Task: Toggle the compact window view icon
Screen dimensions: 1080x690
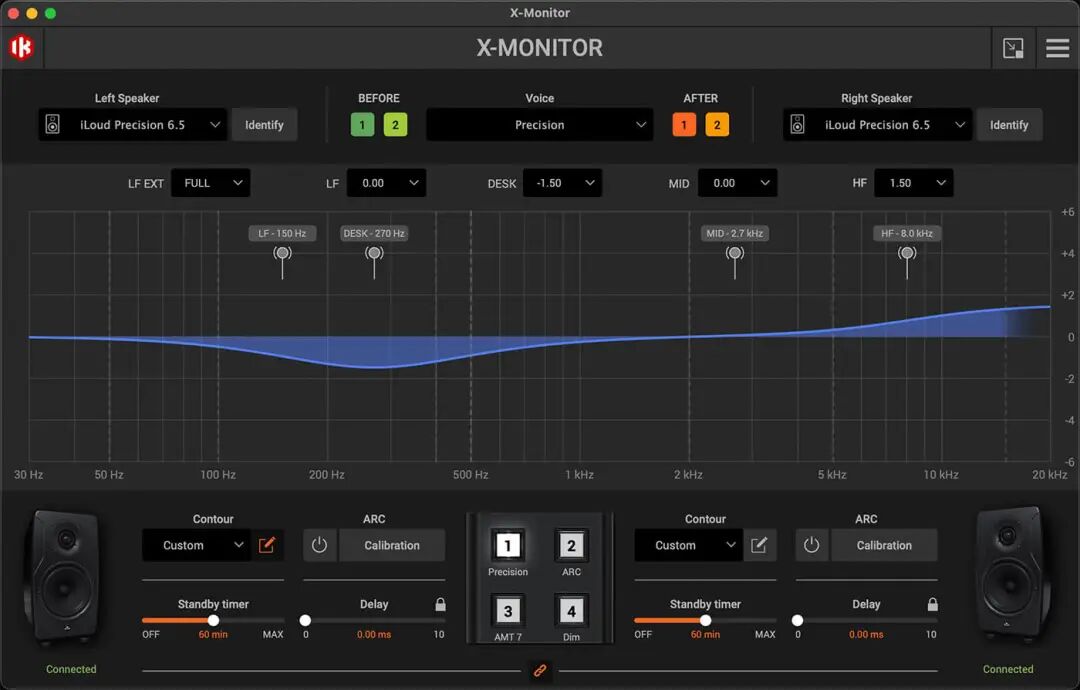Action: (x=1013, y=48)
